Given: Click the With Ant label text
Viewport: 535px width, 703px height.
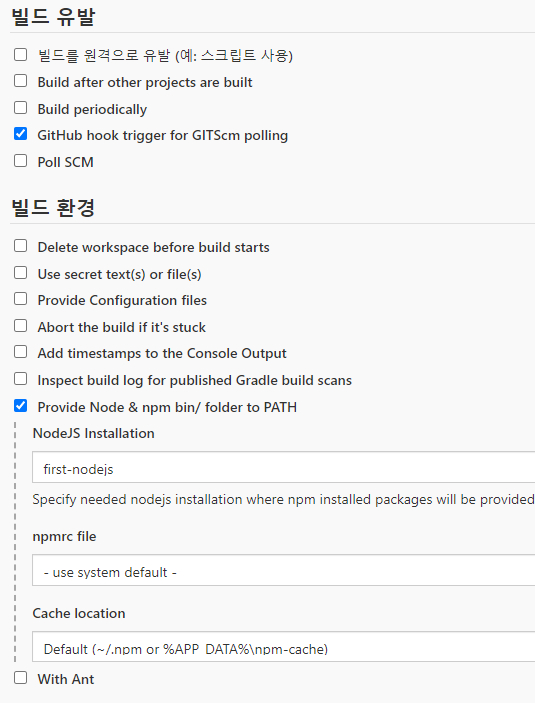Looking at the screenshot, I should click(66, 679).
